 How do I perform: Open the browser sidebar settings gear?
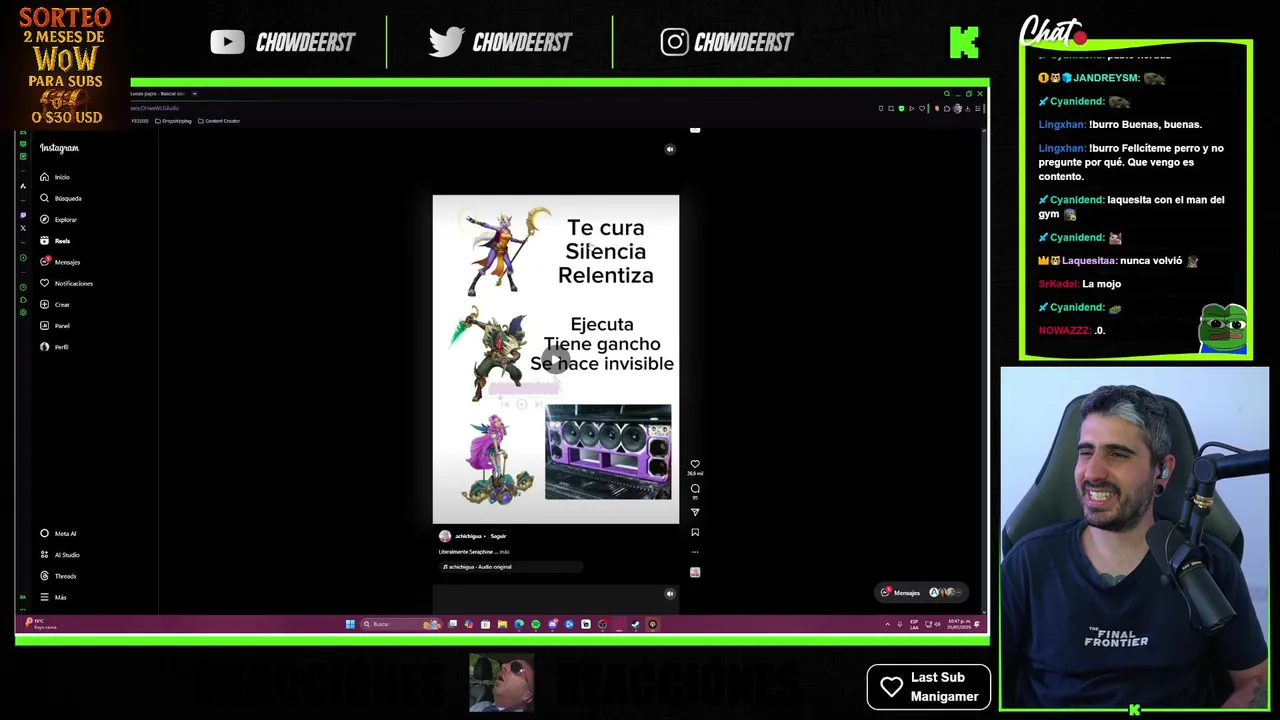(23, 311)
